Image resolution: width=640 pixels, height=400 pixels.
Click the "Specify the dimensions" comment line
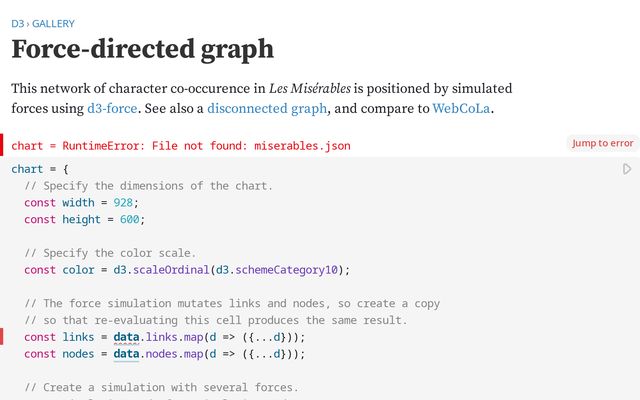tap(149, 185)
